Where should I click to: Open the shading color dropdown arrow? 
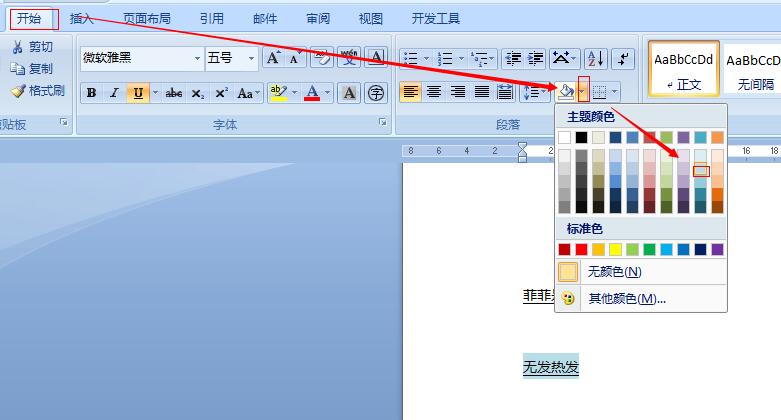(x=584, y=92)
